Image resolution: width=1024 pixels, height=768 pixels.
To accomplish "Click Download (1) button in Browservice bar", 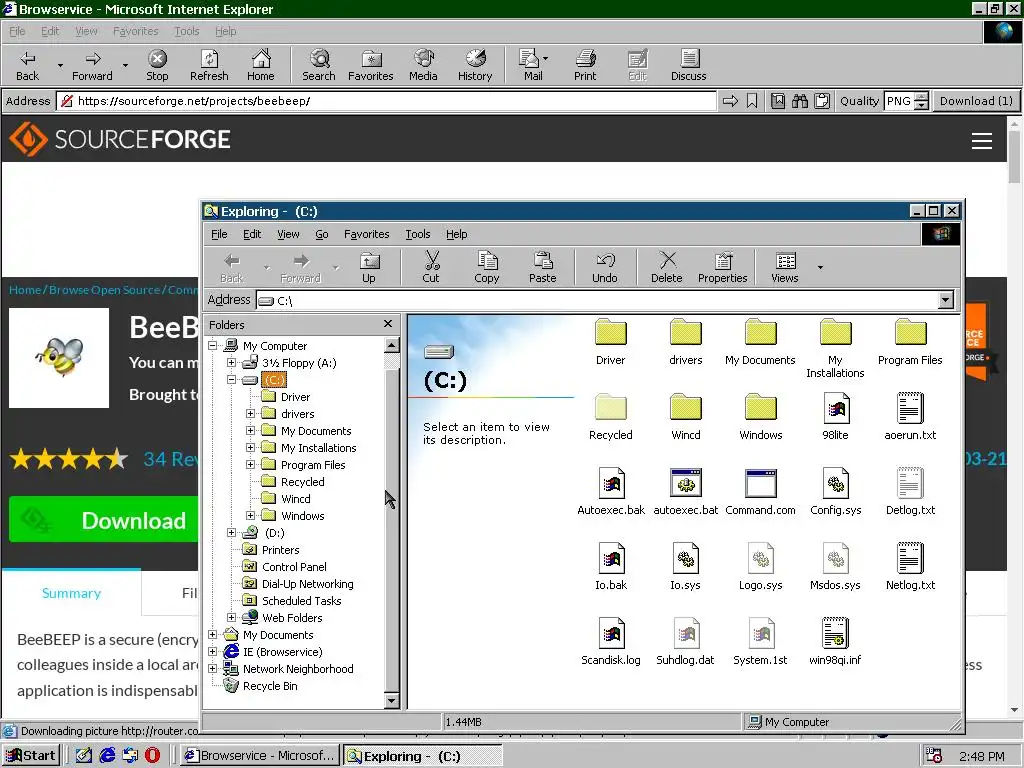I will pyautogui.click(x=976, y=101).
